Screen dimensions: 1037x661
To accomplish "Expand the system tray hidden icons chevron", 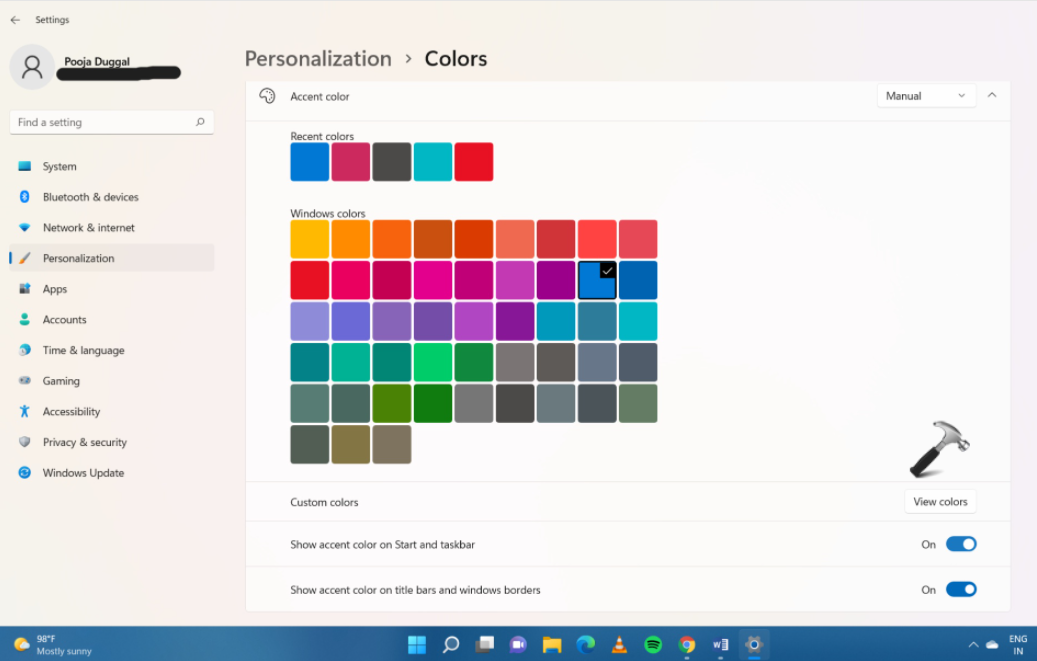I will (x=973, y=645).
